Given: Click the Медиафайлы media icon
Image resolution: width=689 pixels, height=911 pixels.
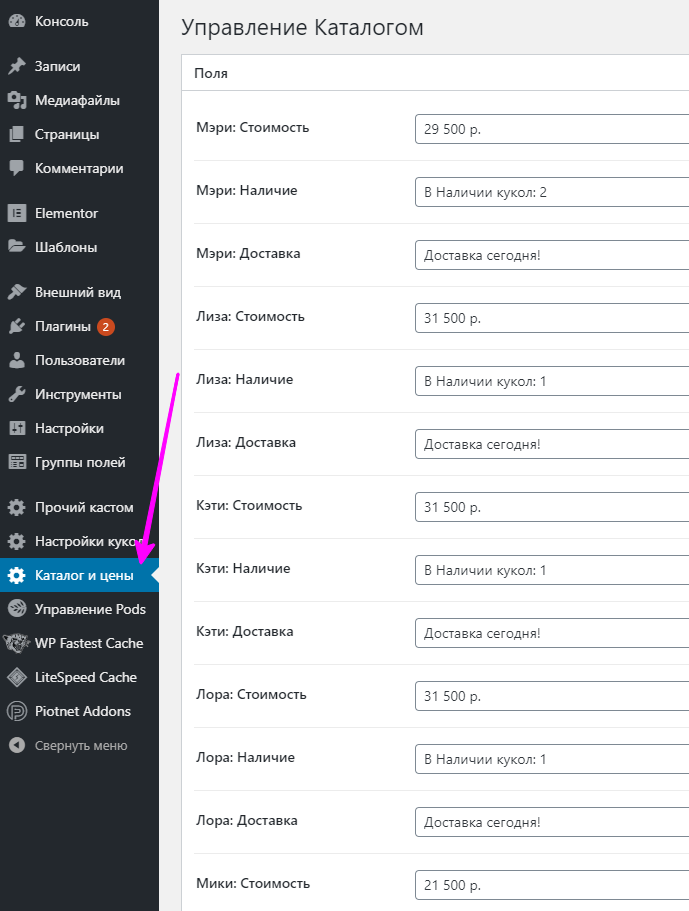Looking at the screenshot, I should click(16, 100).
